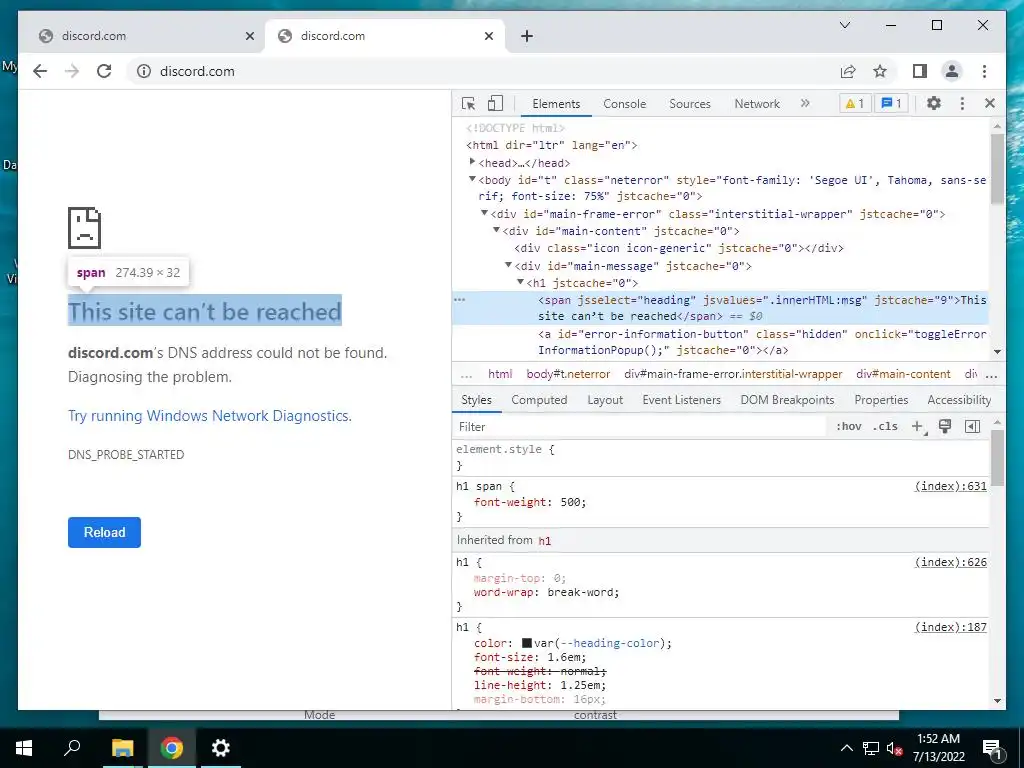Image resolution: width=1024 pixels, height=768 pixels.
Task: Toggle the Chrome side panel icon
Action: (920, 71)
